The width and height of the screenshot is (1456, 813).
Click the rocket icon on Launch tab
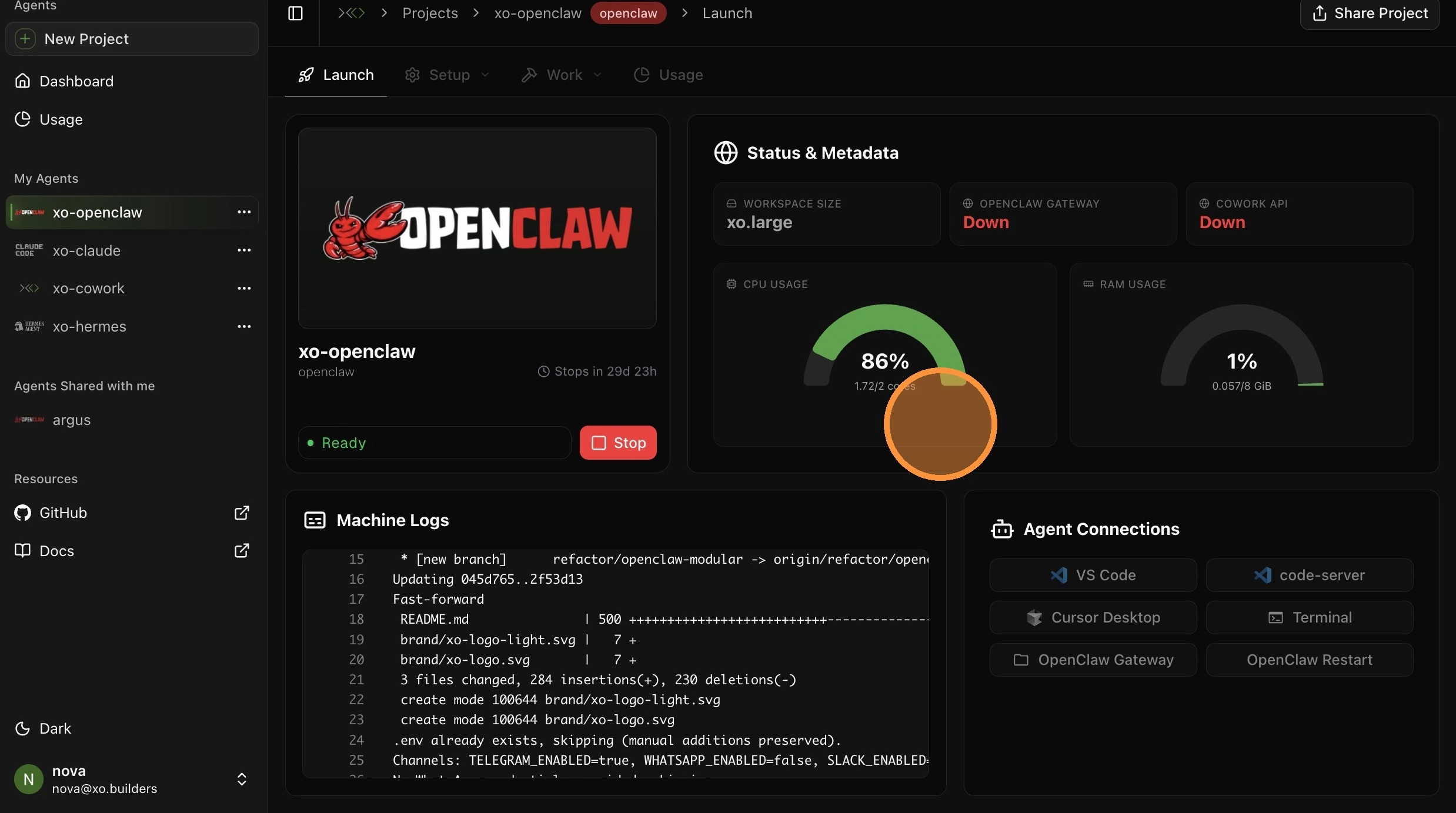pyautogui.click(x=306, y=75)
